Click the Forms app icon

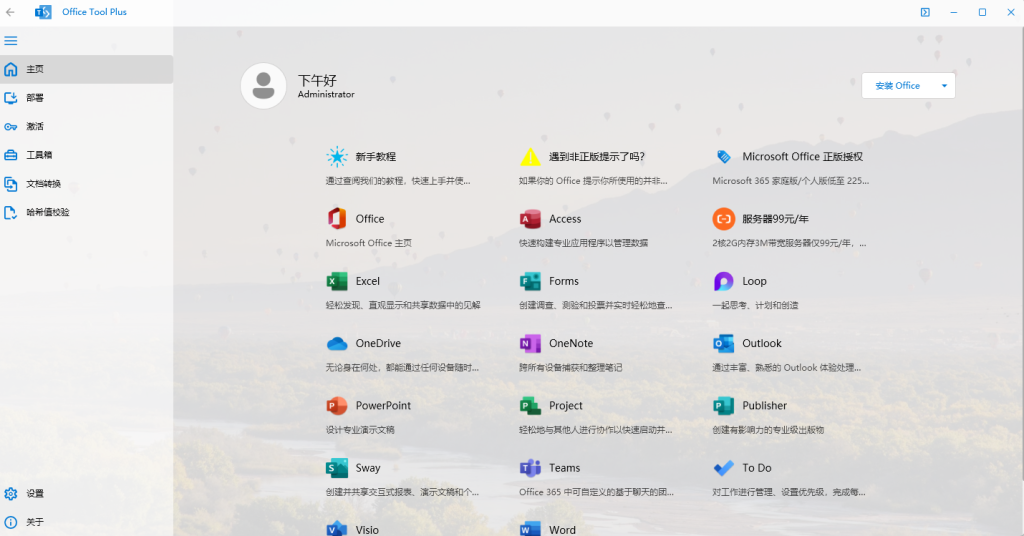(x=530, y=281)
